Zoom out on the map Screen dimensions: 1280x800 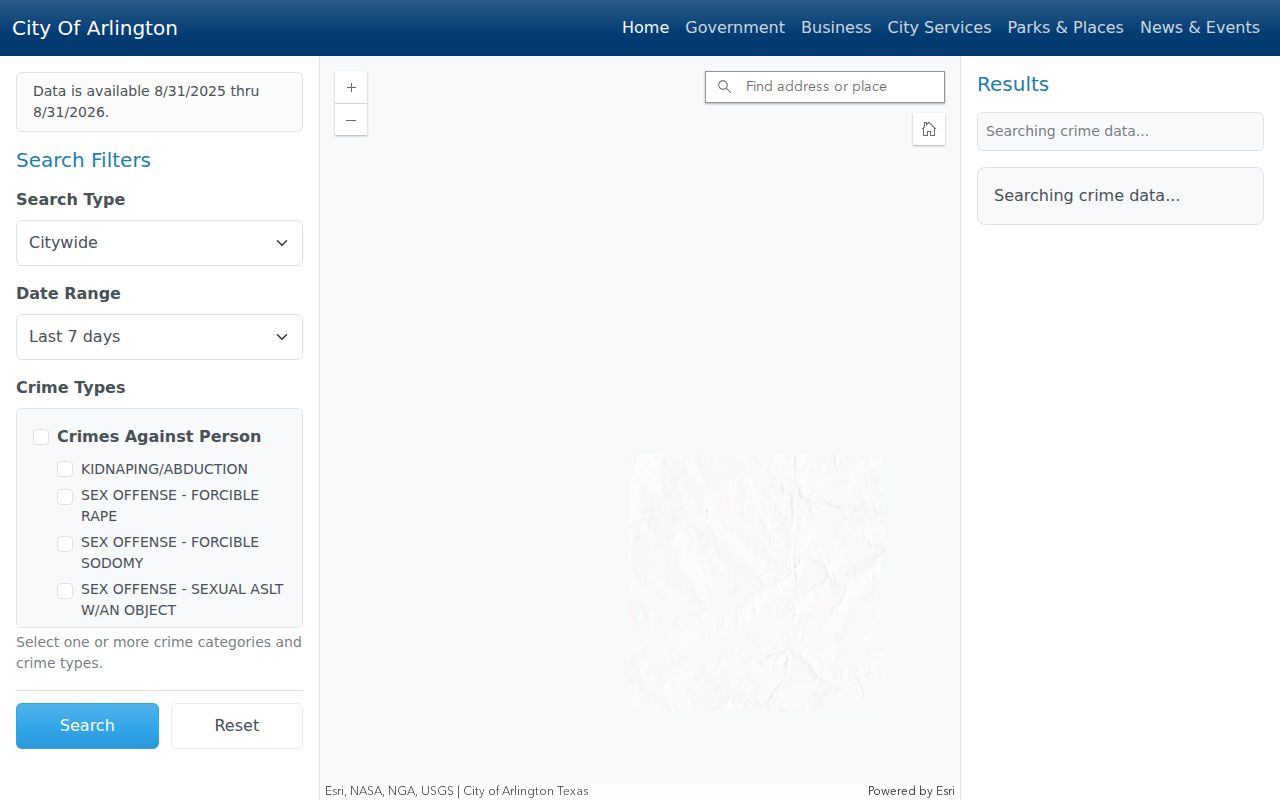click(351, 120)
